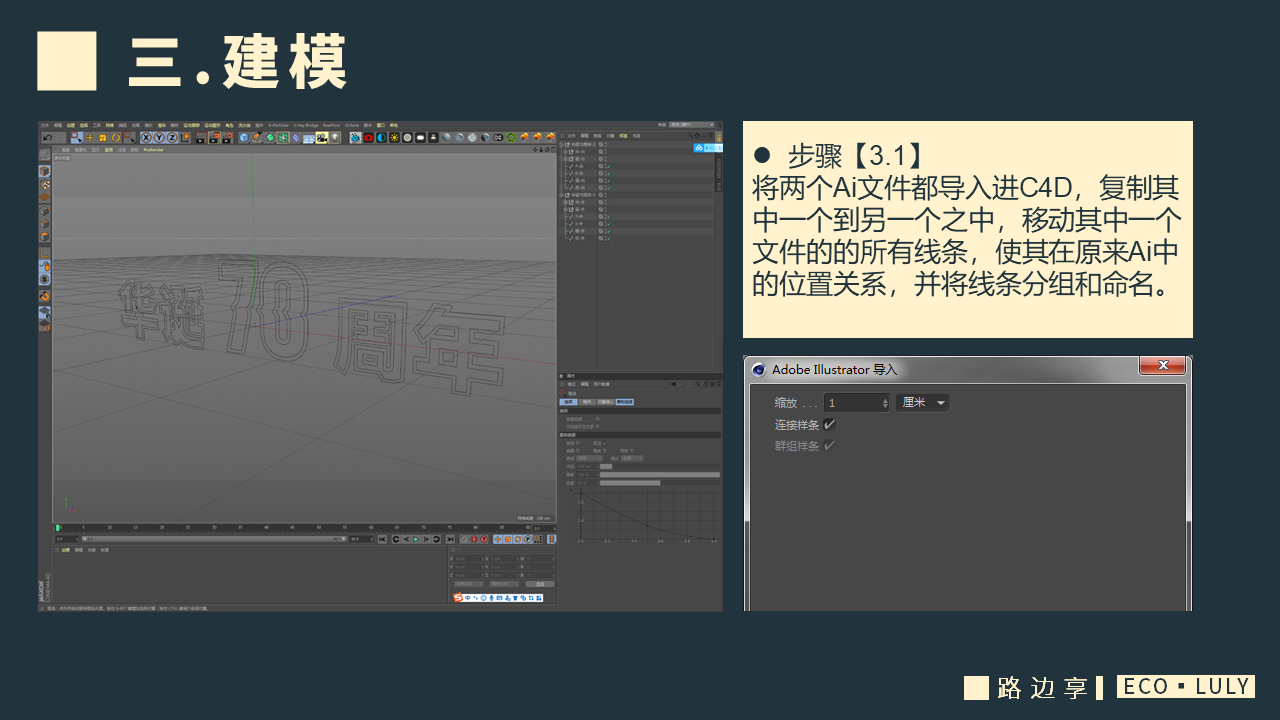
Task: Add a Cube primitive object
Action: pos(244,138)
